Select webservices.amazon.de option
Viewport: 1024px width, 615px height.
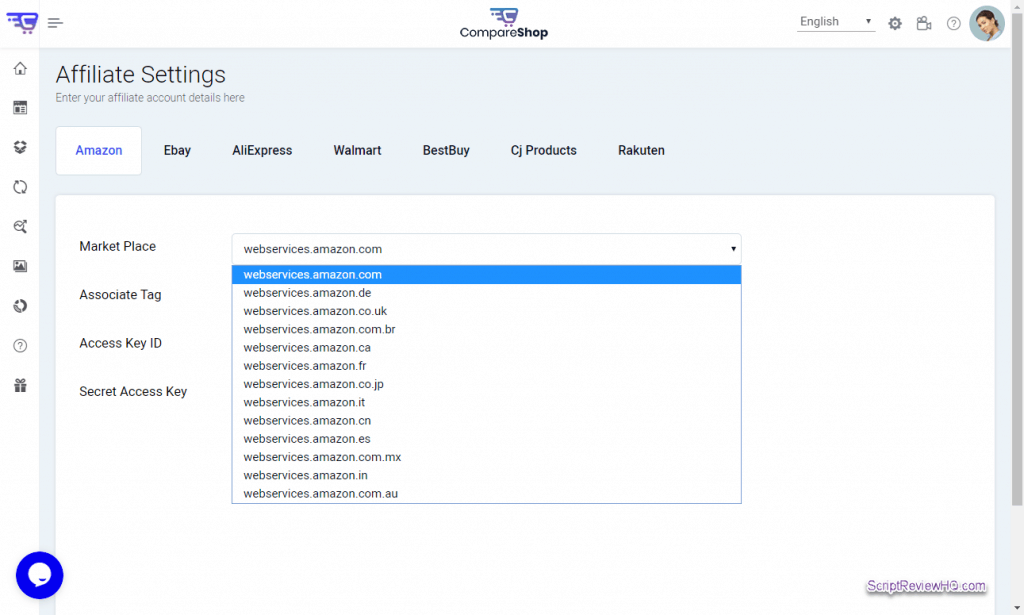click(487, 292)
